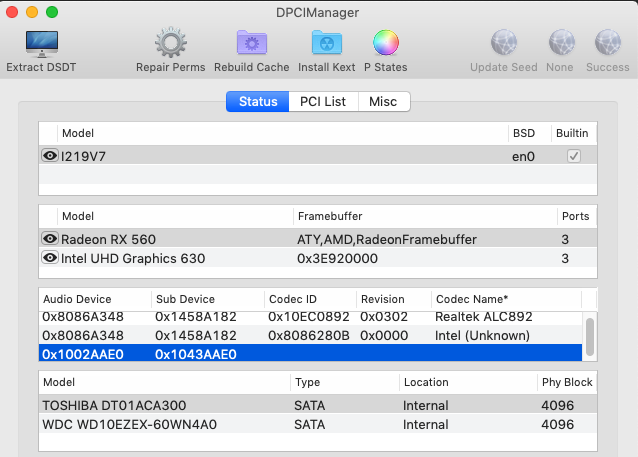Open the PCI List tab

(x=323, y=101)
